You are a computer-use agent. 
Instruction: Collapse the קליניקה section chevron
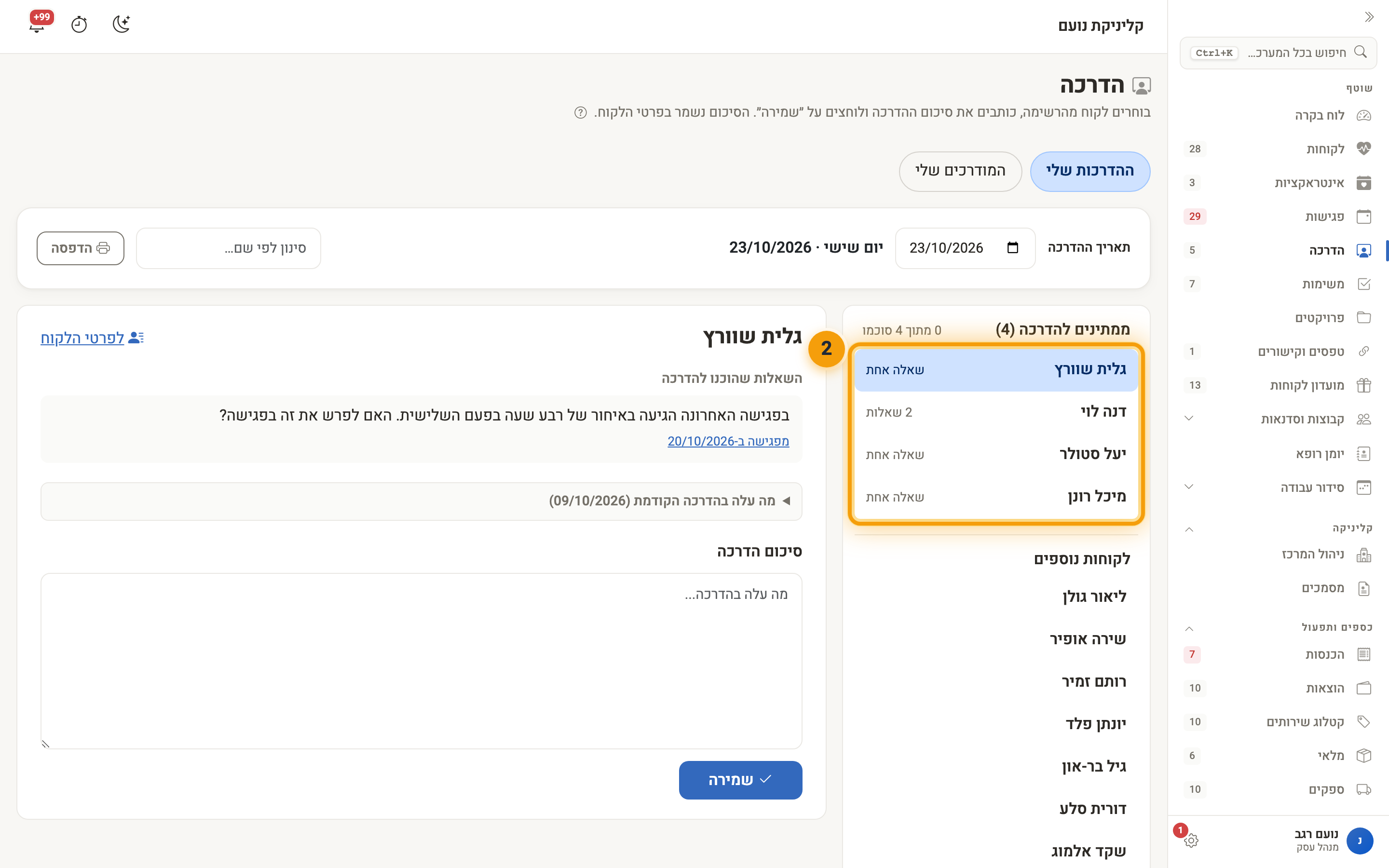1189,529
